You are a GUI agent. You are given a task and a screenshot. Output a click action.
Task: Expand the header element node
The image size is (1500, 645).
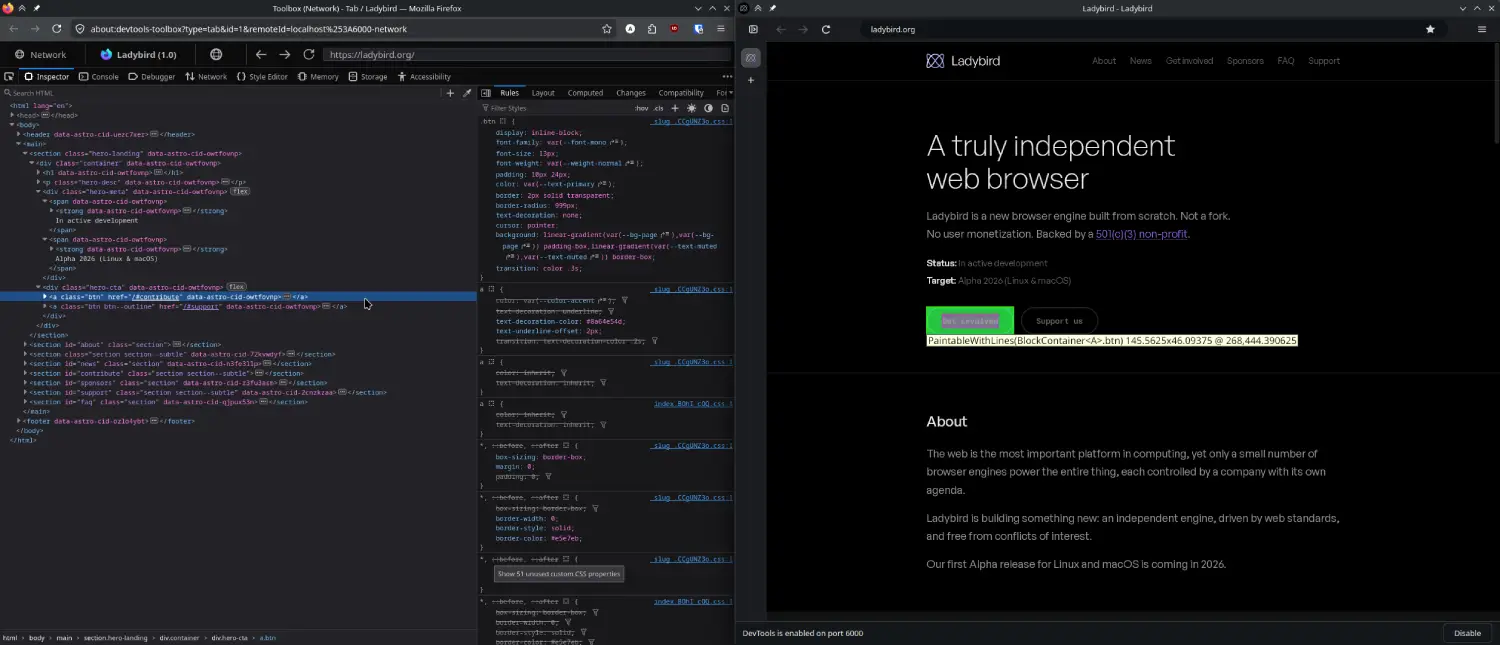pyautogui.click(x=20, y=134)
